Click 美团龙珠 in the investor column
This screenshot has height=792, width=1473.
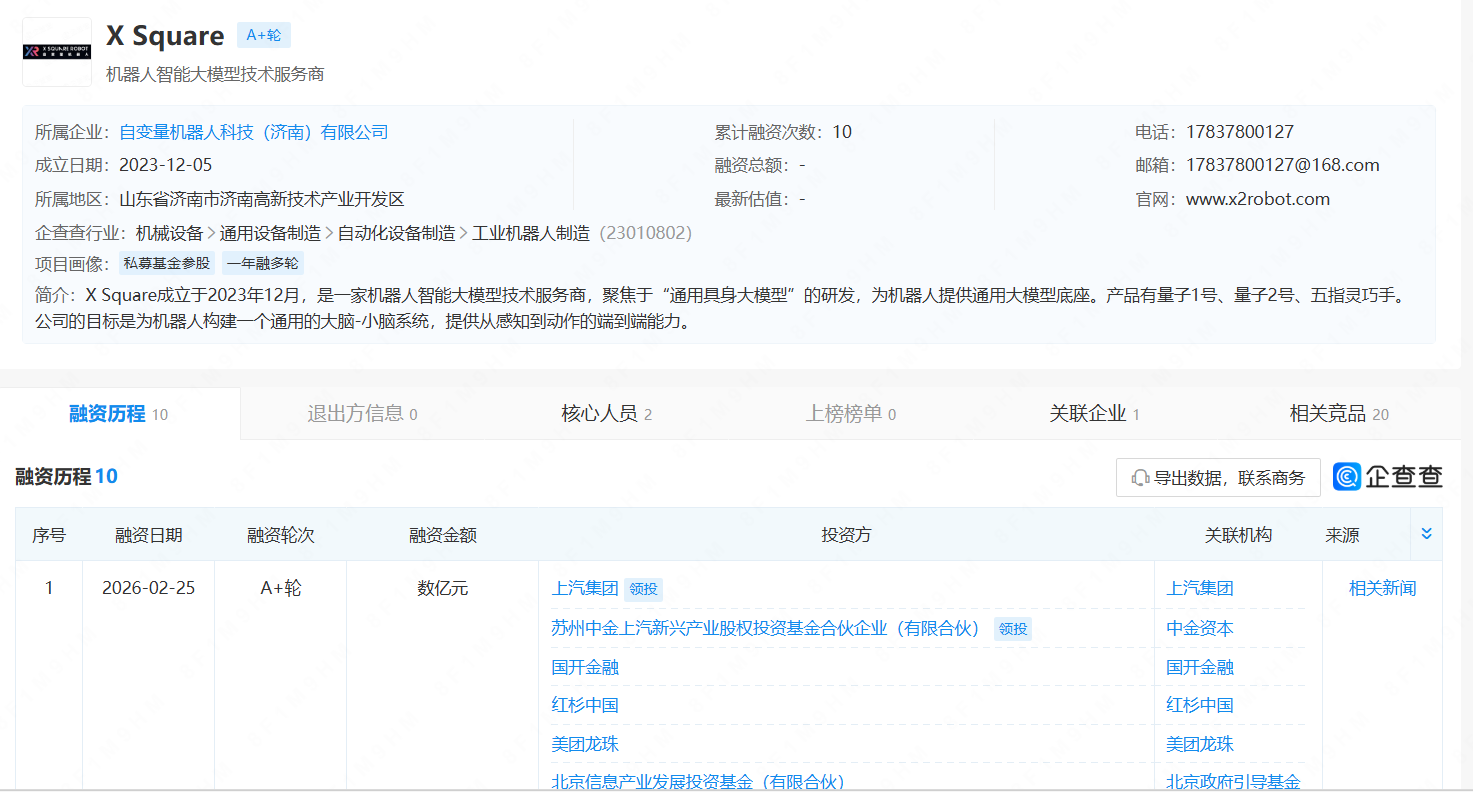point(585,744)
